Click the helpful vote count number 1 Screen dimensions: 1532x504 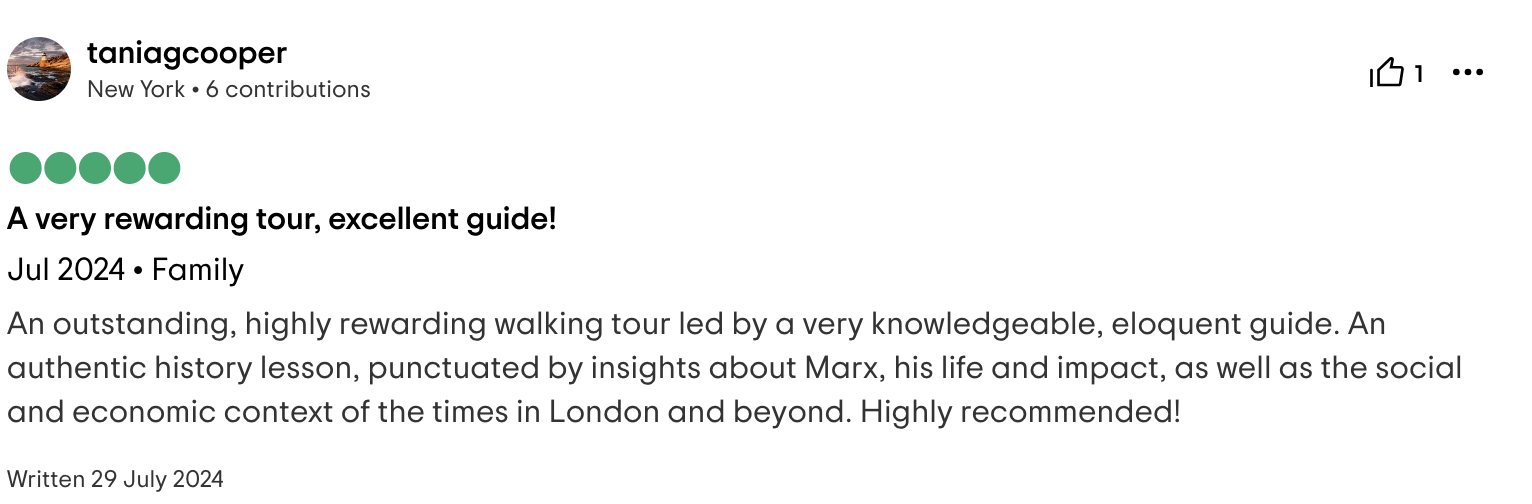(1418, 73)
